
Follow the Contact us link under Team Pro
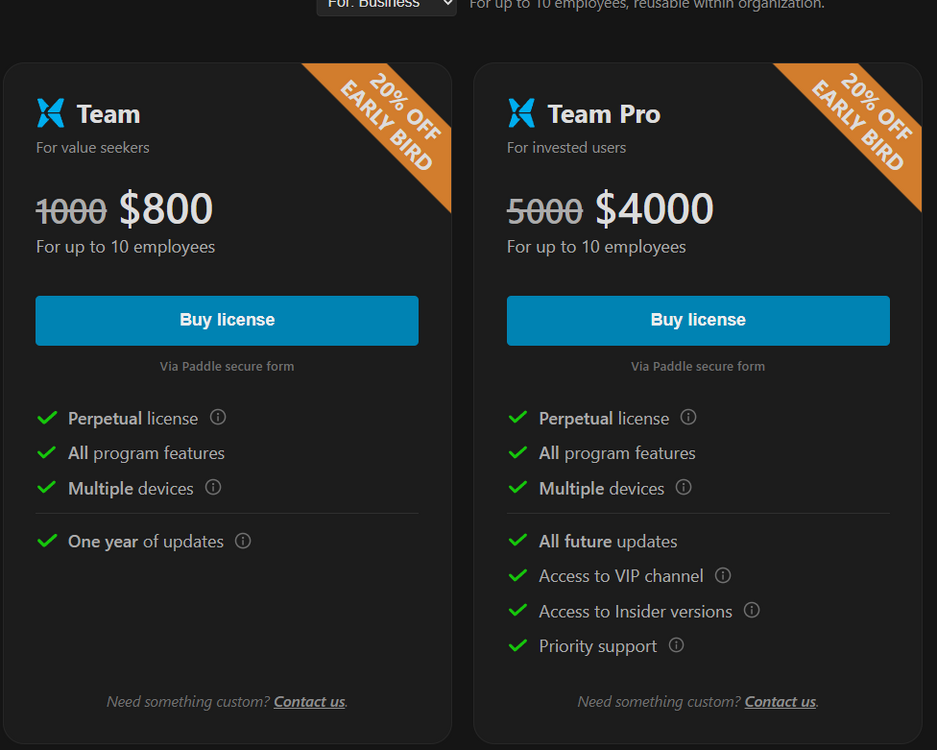click(x=780, y=702)
